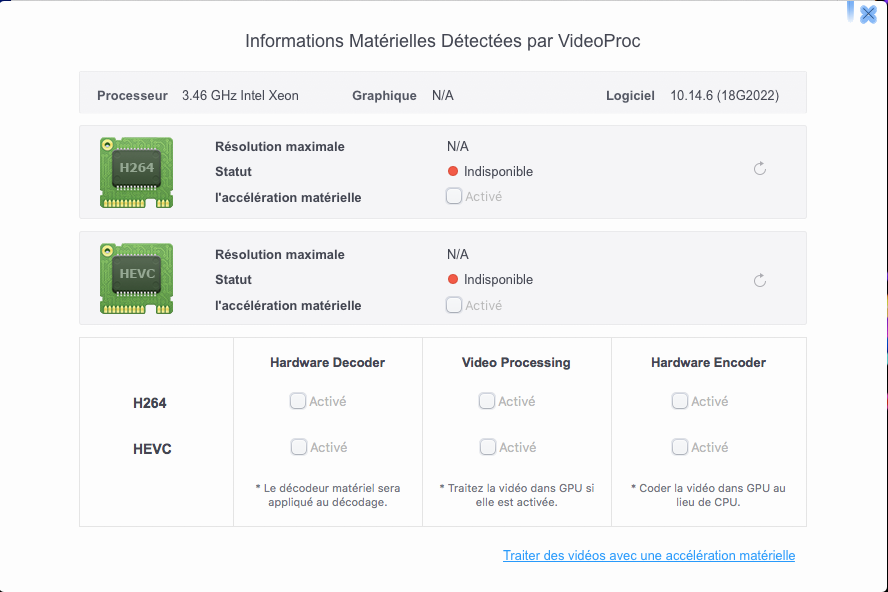Click the red H264 status indicator
888x592 pixels.
(x=452, y=171)
